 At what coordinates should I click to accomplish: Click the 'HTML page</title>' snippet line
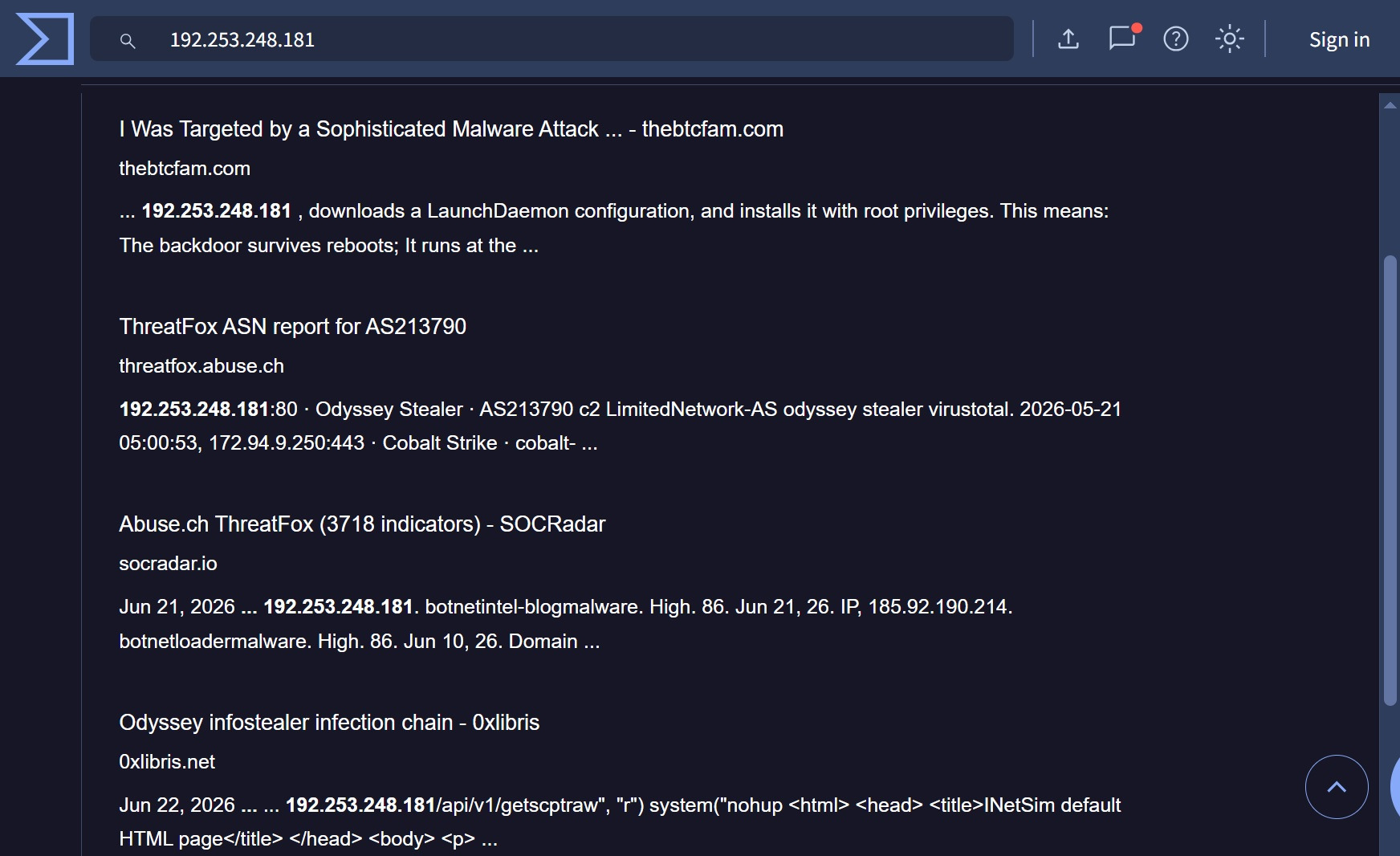(x=308, y=838)
